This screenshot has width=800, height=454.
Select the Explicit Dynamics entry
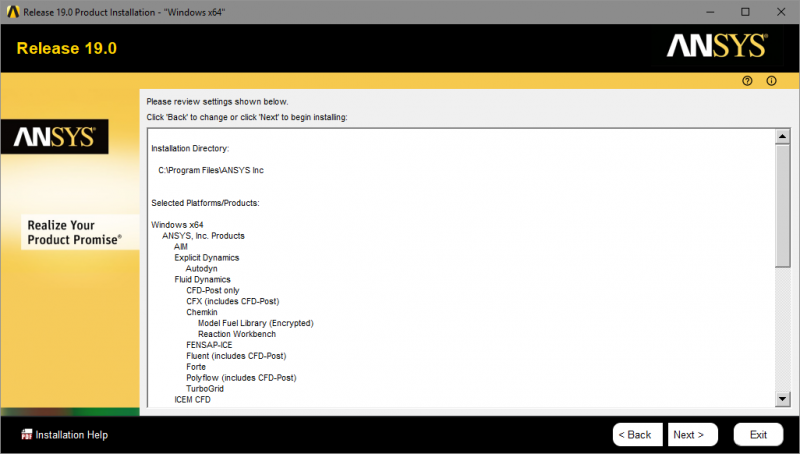coord(206,258)
